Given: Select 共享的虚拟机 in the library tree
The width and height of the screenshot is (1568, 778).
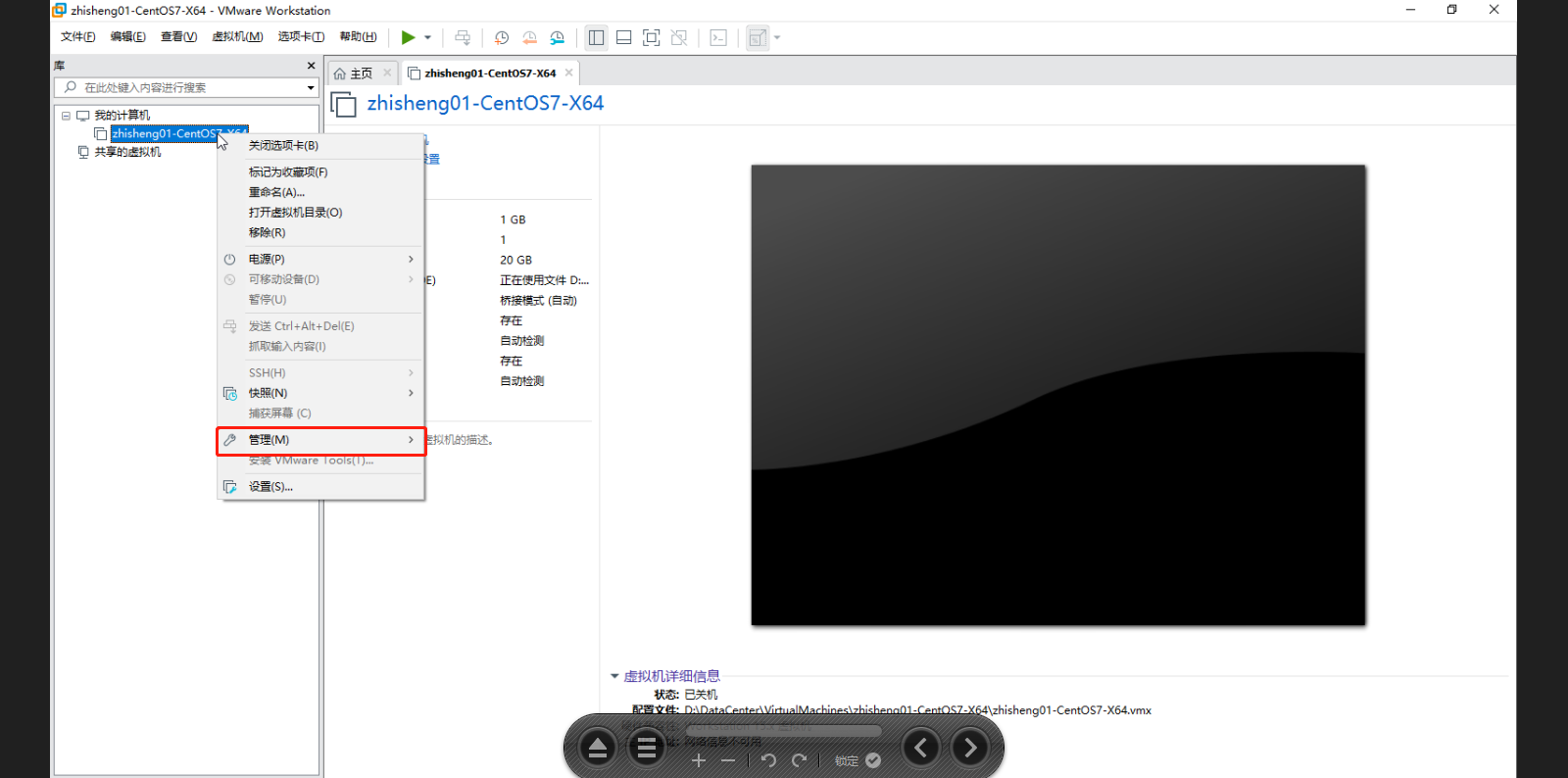Looking at the screenshot, I should [127, 152].
